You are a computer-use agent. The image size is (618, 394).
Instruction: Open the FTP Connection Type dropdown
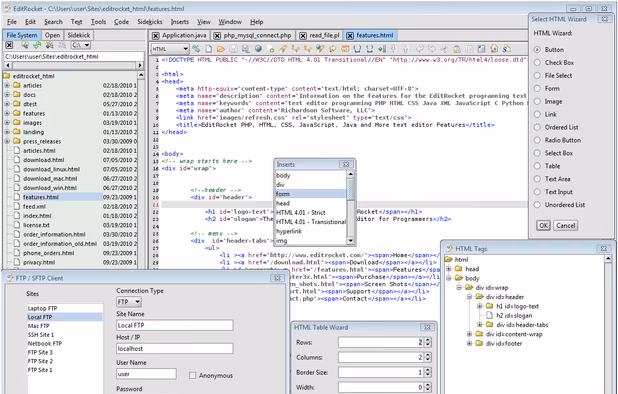click(x=129, y=302)
